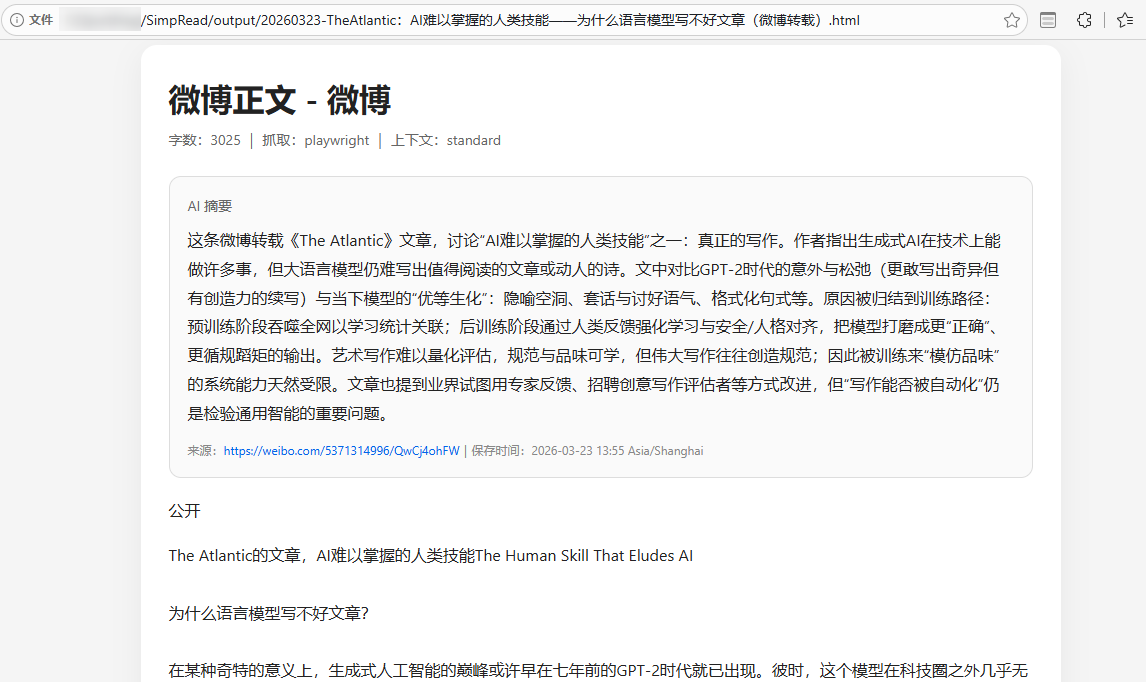The height and width of the screenshot is (682, 1146).
Task: Open the Extensions puzzle piece menu
Action: tap(1084, 20)
